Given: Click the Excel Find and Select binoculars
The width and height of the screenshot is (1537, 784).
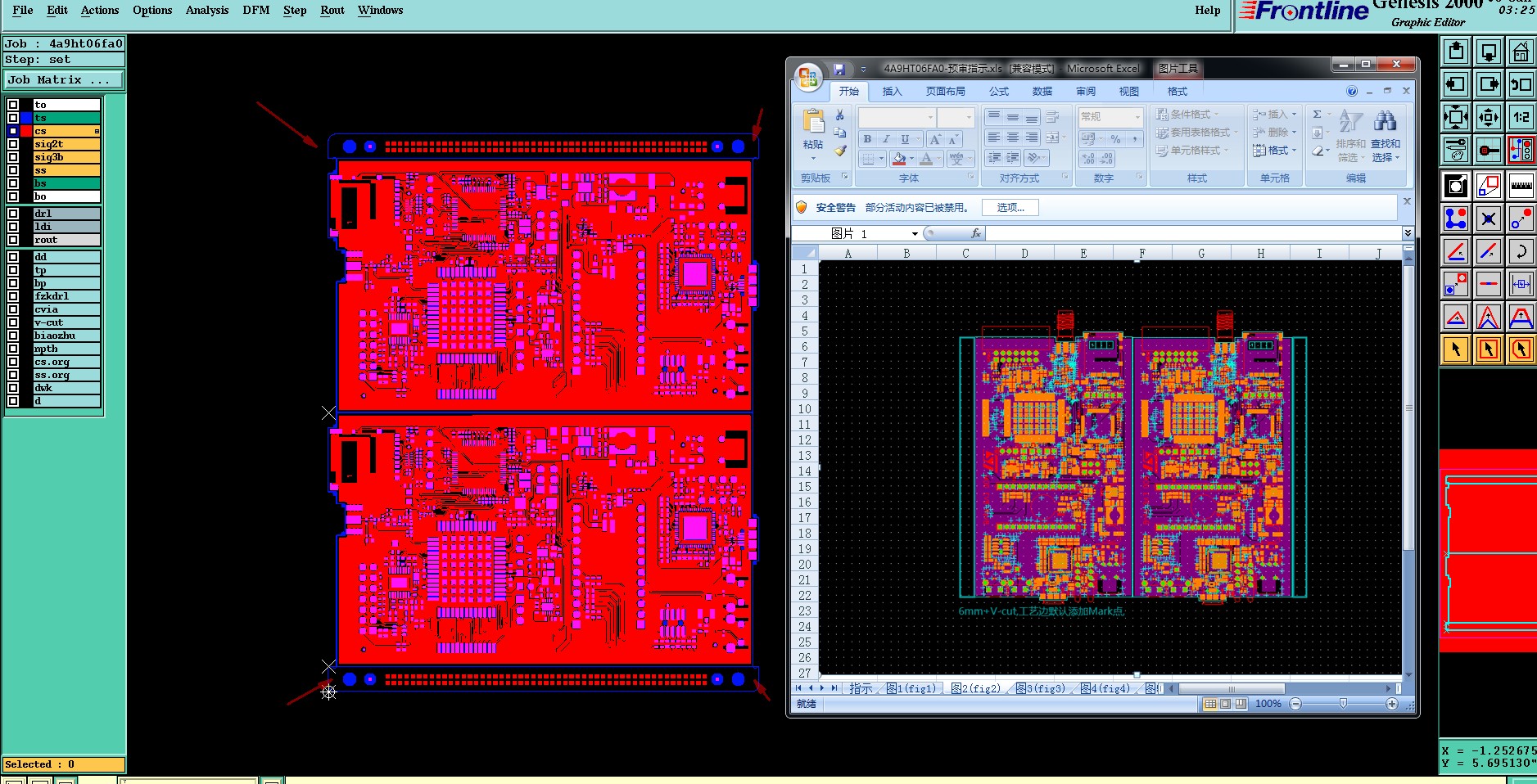Looking at the screenshot, I should (1386, 135).
